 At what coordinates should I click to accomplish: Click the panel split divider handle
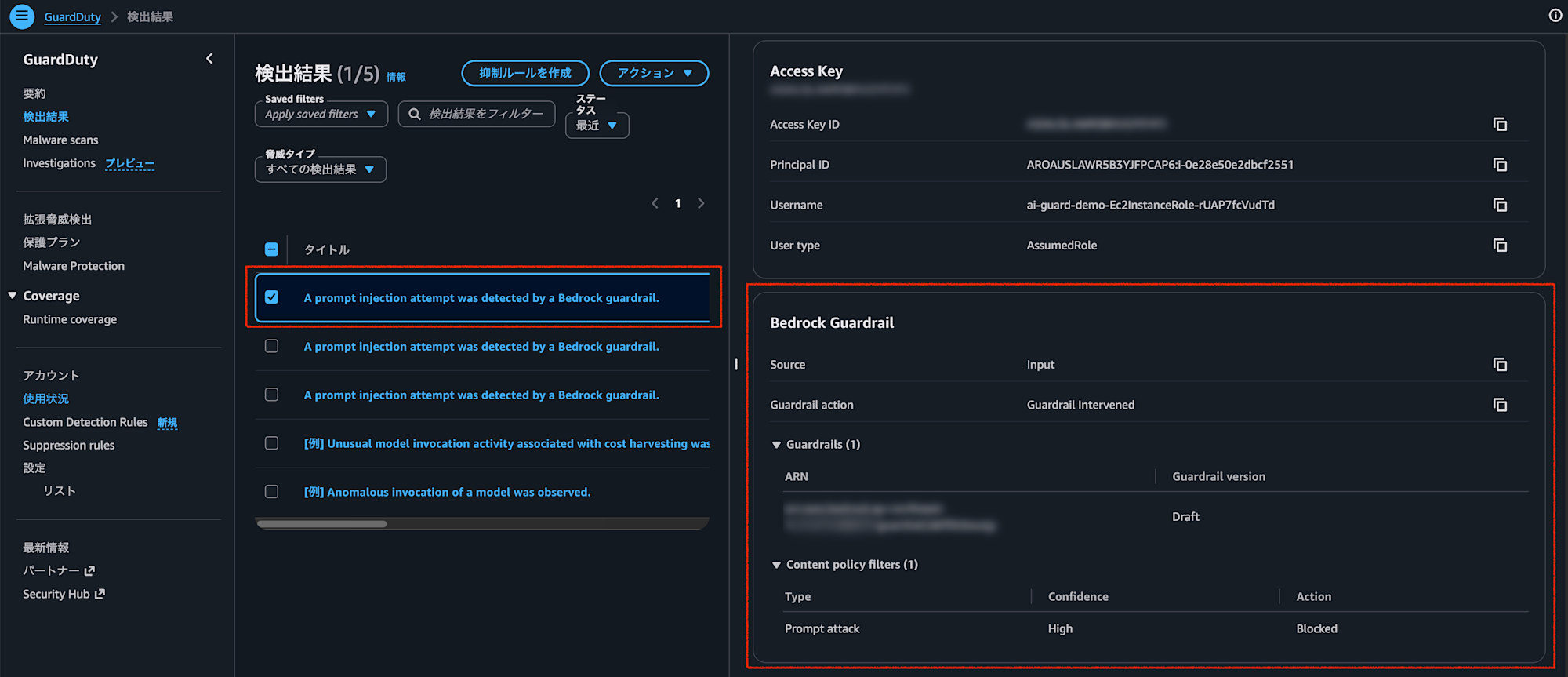(736, 364)
